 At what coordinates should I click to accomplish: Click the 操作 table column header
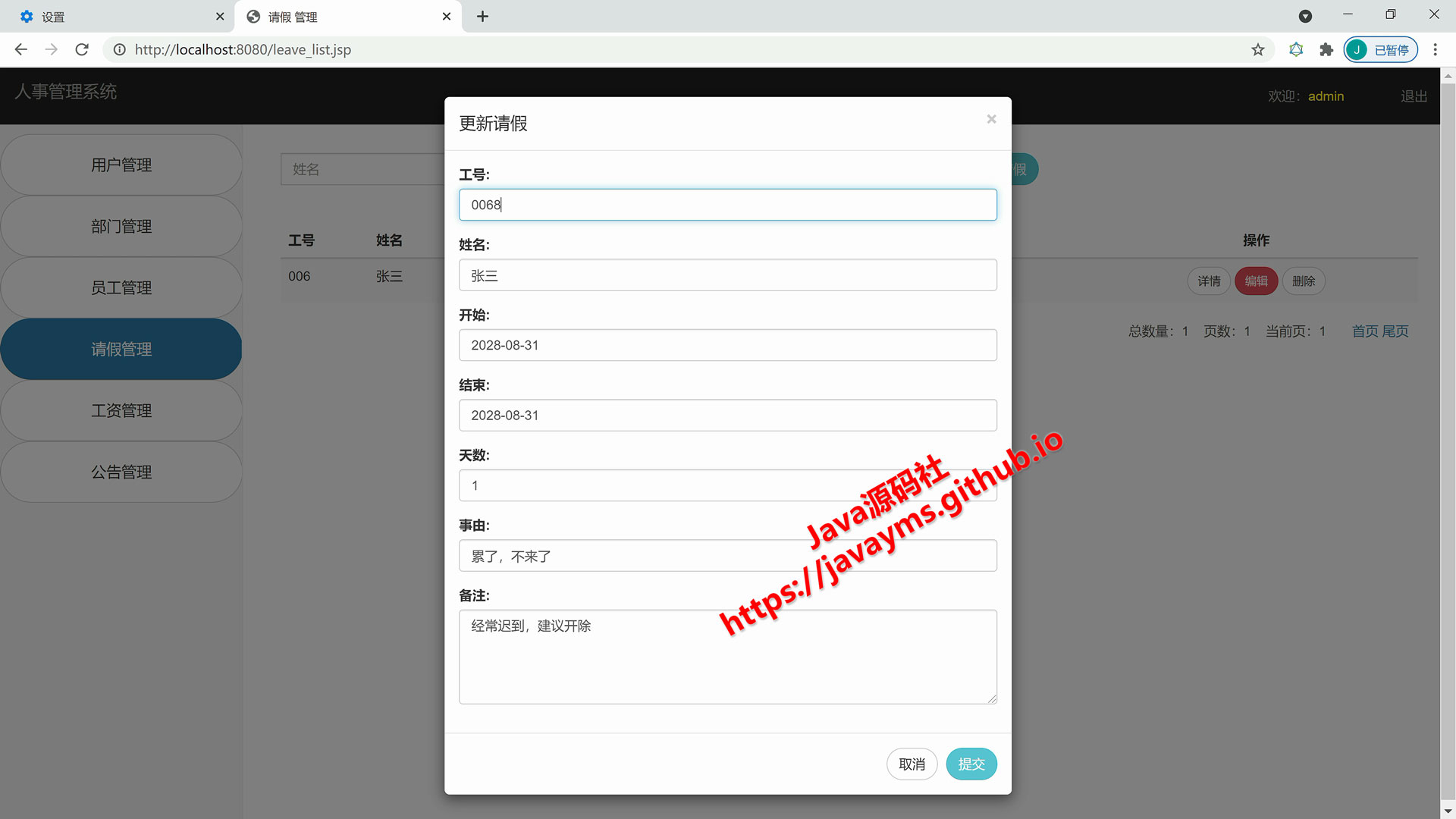pyautogui.click(x=1256, y=240)
